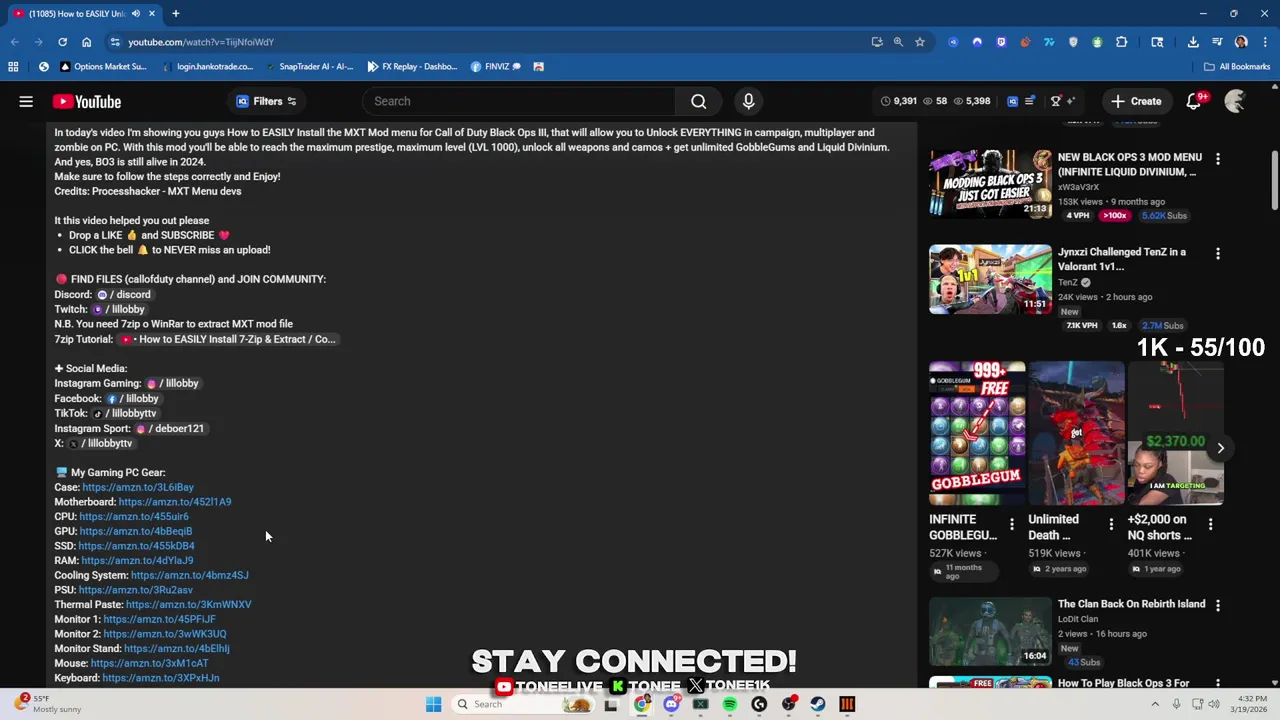The height and width of the screenshot is (720, 1280).
Task: Click the vidIQ sparkle AI icon
Action: click(1071, 101)
